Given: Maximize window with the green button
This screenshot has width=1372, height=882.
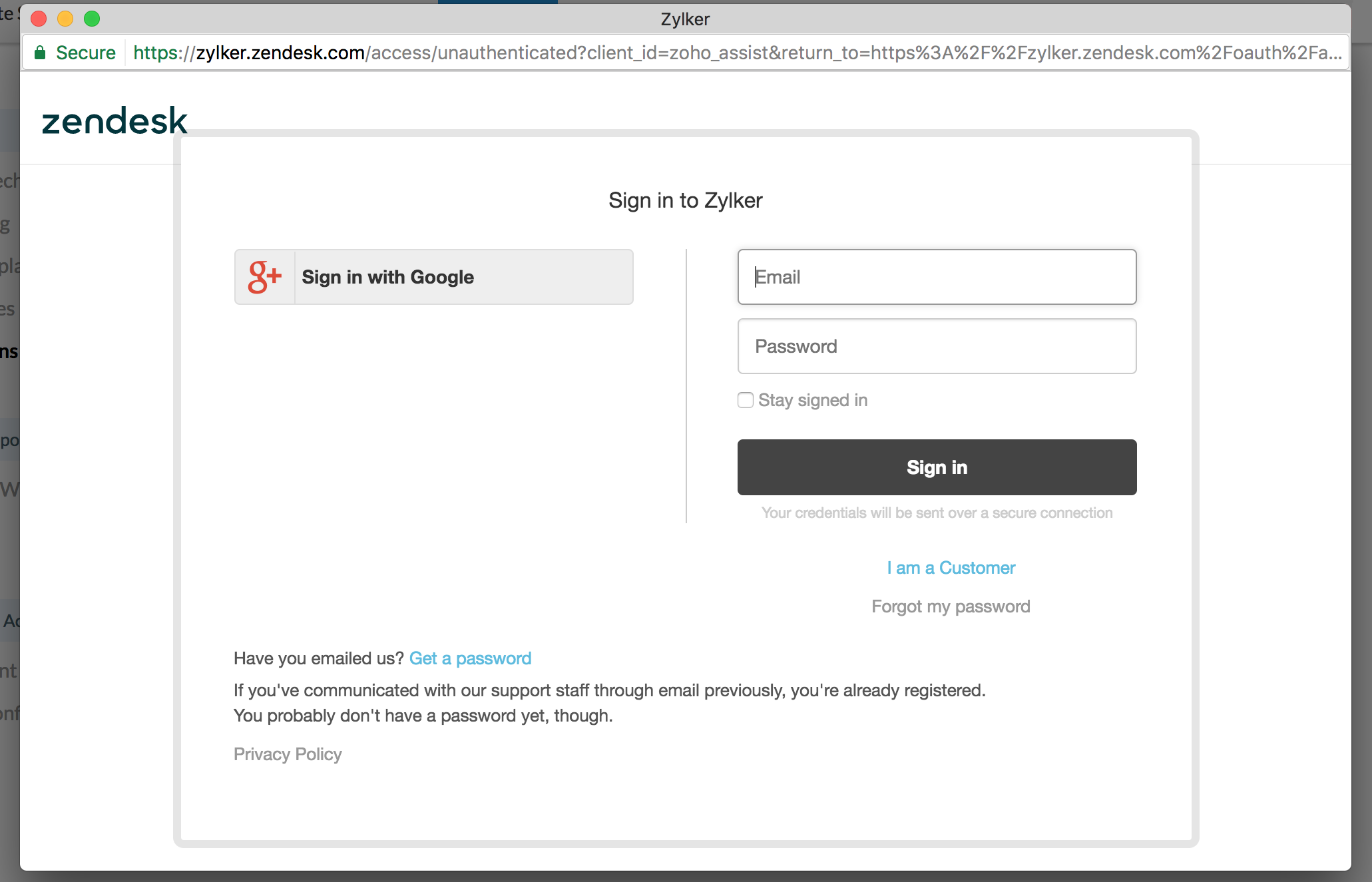Looking at the screenshot, I should click(92, 19).
